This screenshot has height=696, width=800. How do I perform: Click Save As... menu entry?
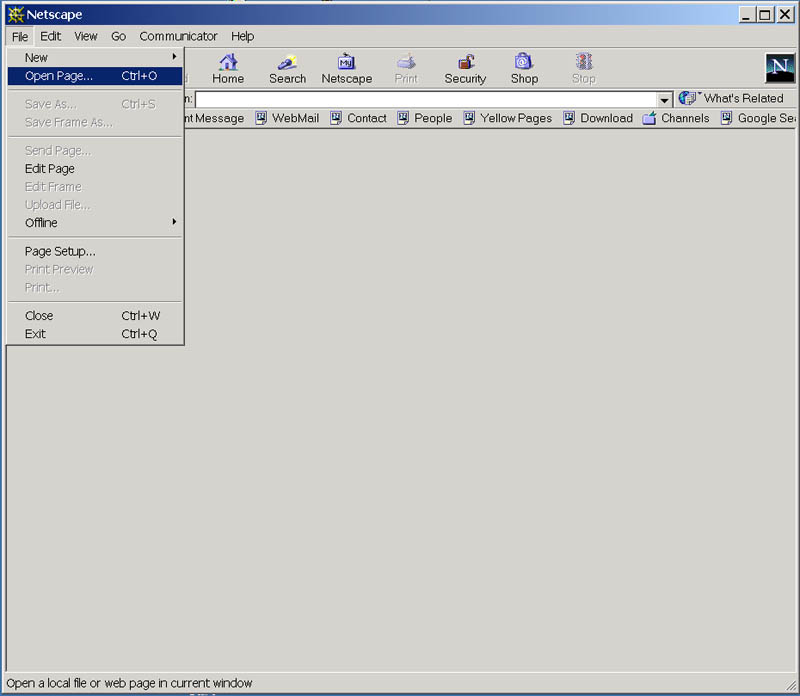click(95, 105)
